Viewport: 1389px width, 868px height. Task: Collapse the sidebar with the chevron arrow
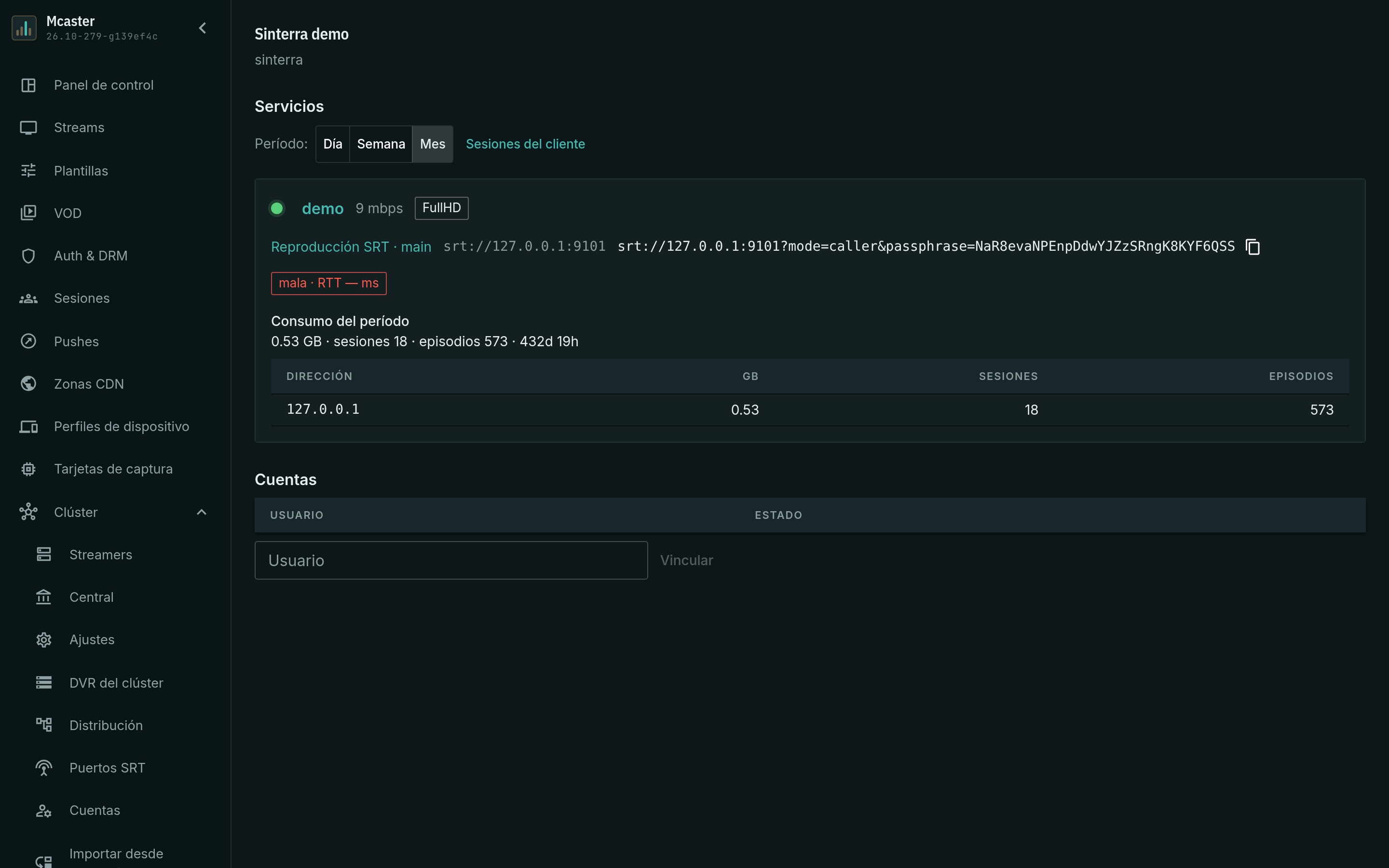coord(203,28)
